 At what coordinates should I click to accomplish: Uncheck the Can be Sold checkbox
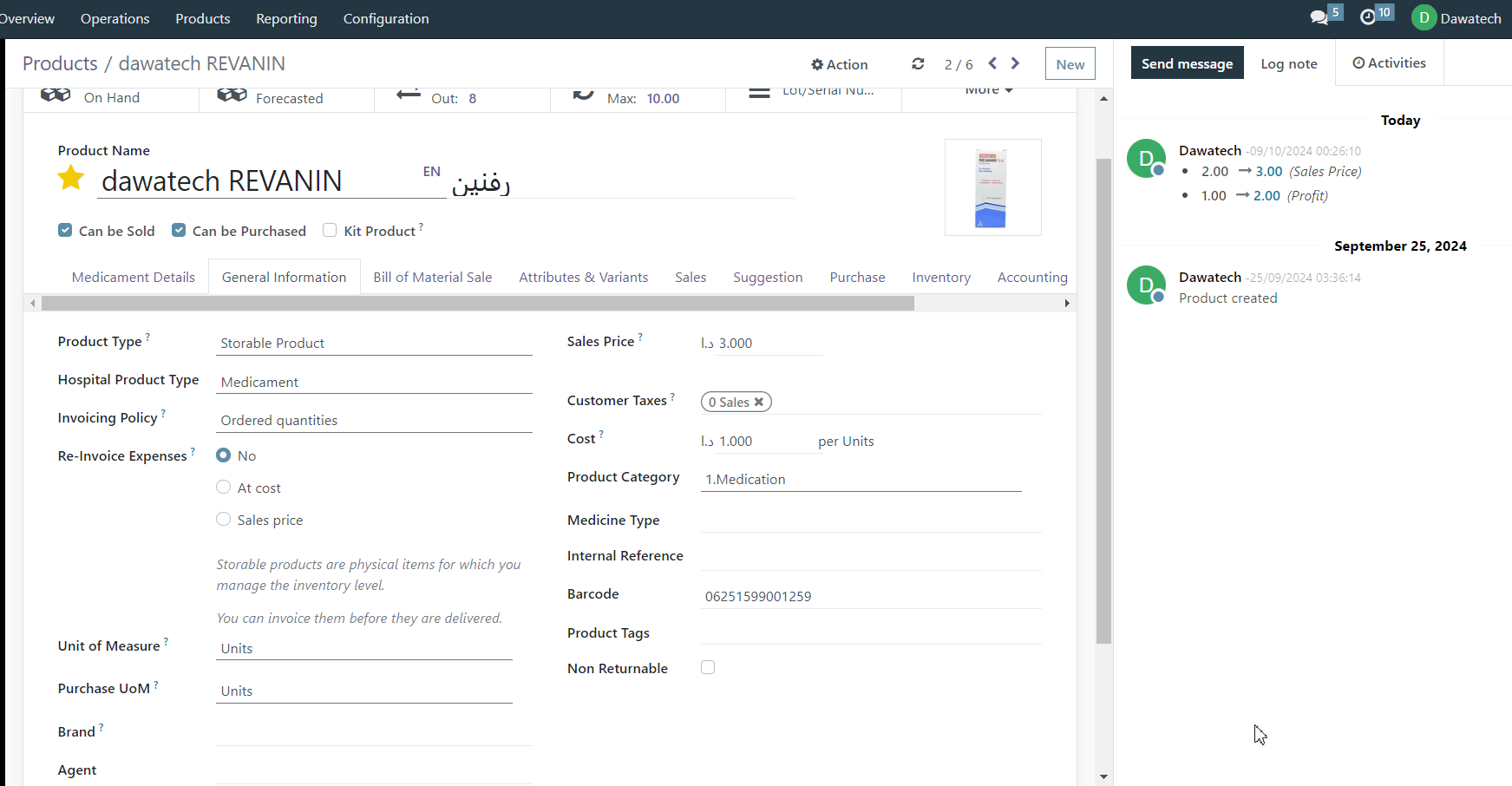(65, 230)
